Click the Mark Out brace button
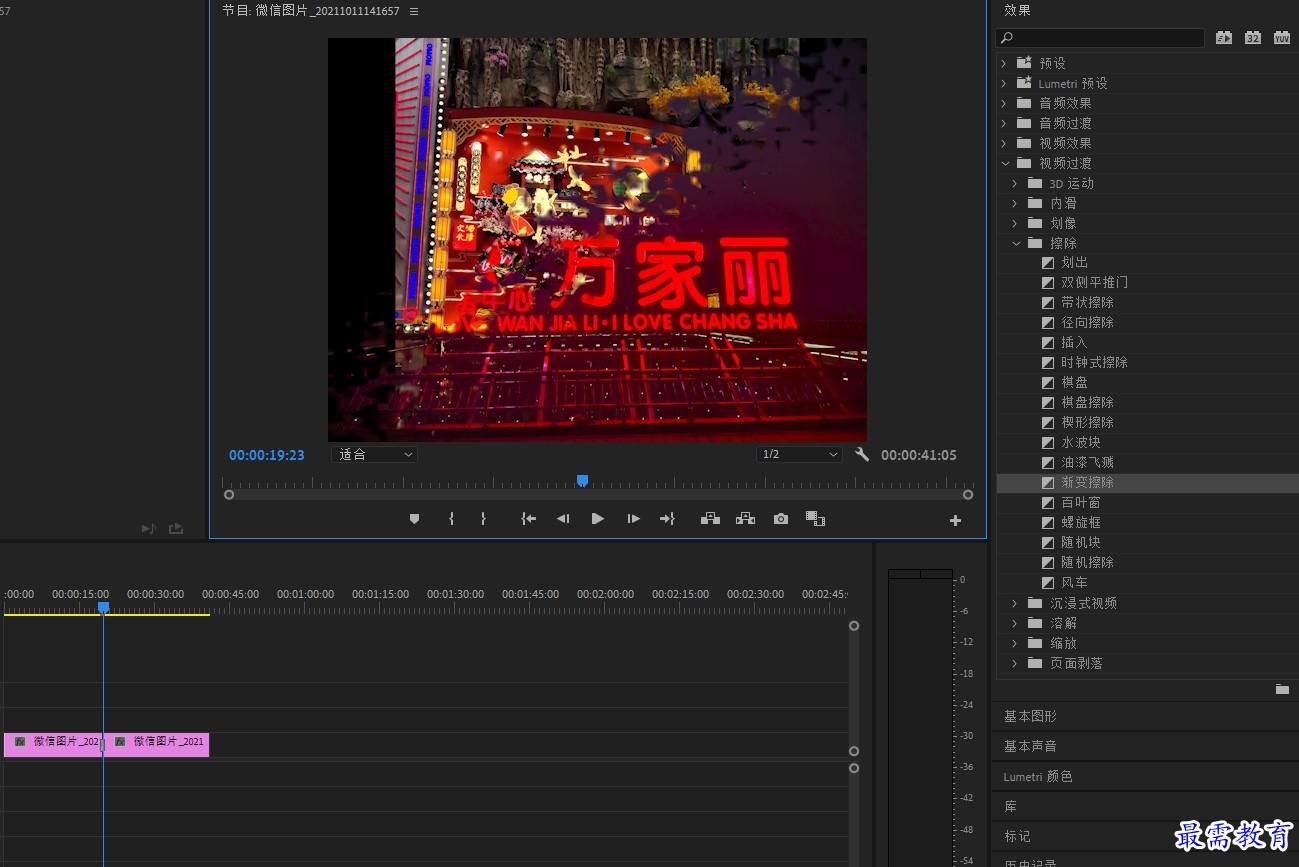The image size is (1299, 867). pos(483,519)
